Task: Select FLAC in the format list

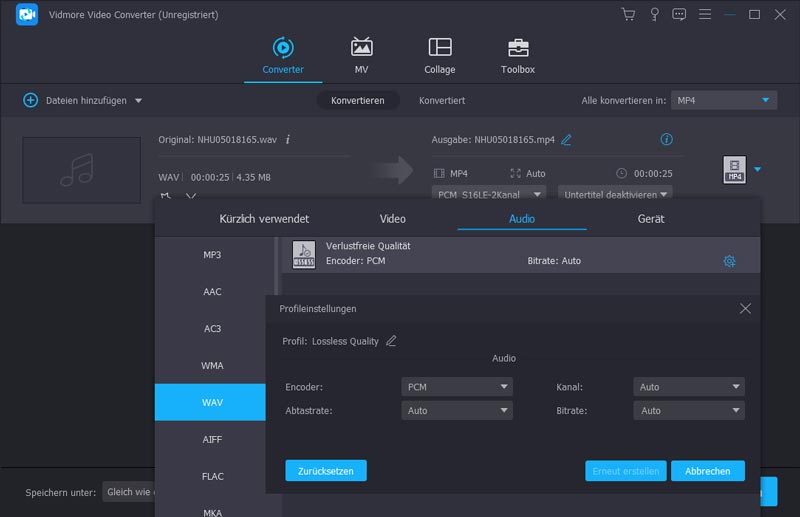Action: (x=212, y=476)
